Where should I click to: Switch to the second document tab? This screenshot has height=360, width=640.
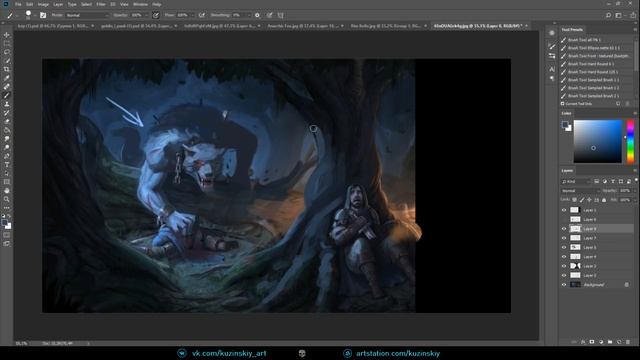click(x=139, y=26)
